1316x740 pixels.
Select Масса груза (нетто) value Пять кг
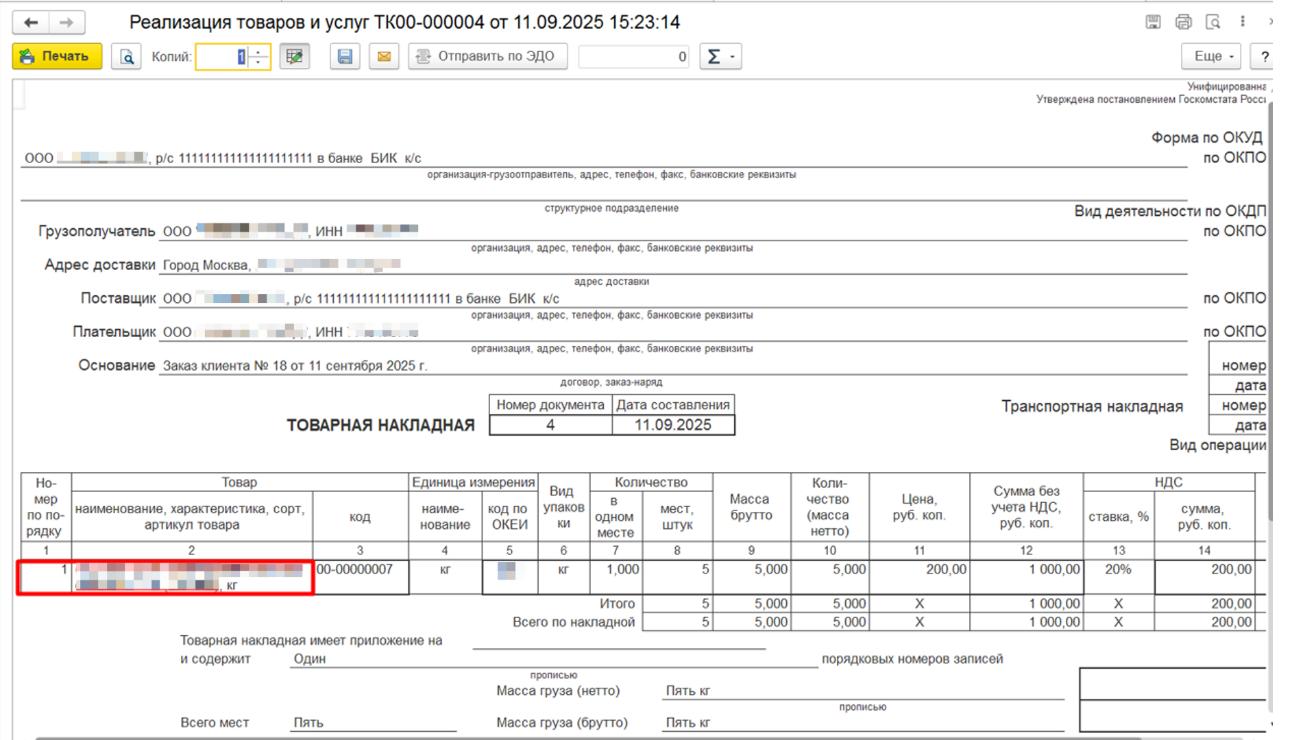tap(688, 691)
